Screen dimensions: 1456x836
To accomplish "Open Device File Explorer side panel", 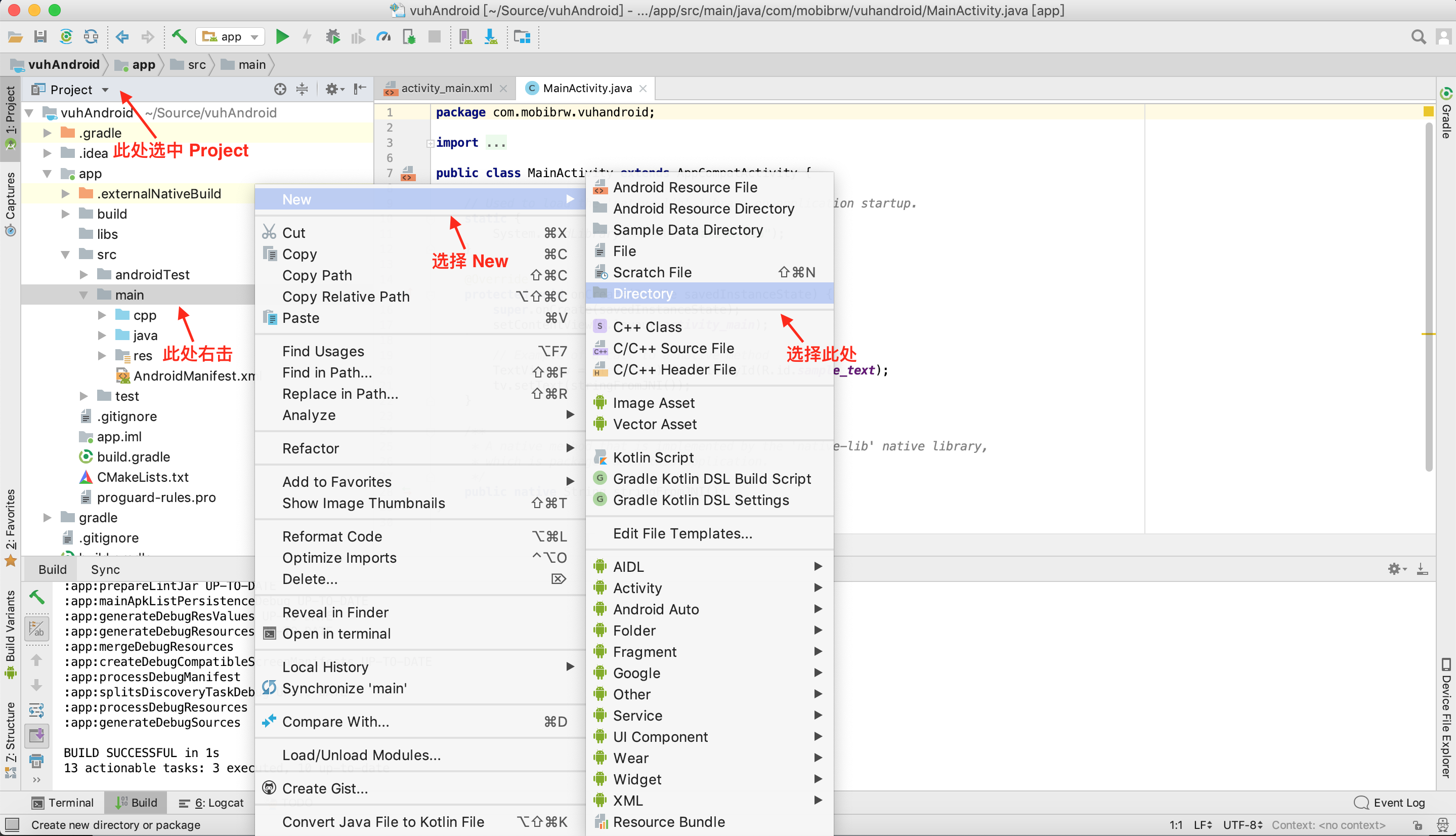I will (x=1446, y=718).
